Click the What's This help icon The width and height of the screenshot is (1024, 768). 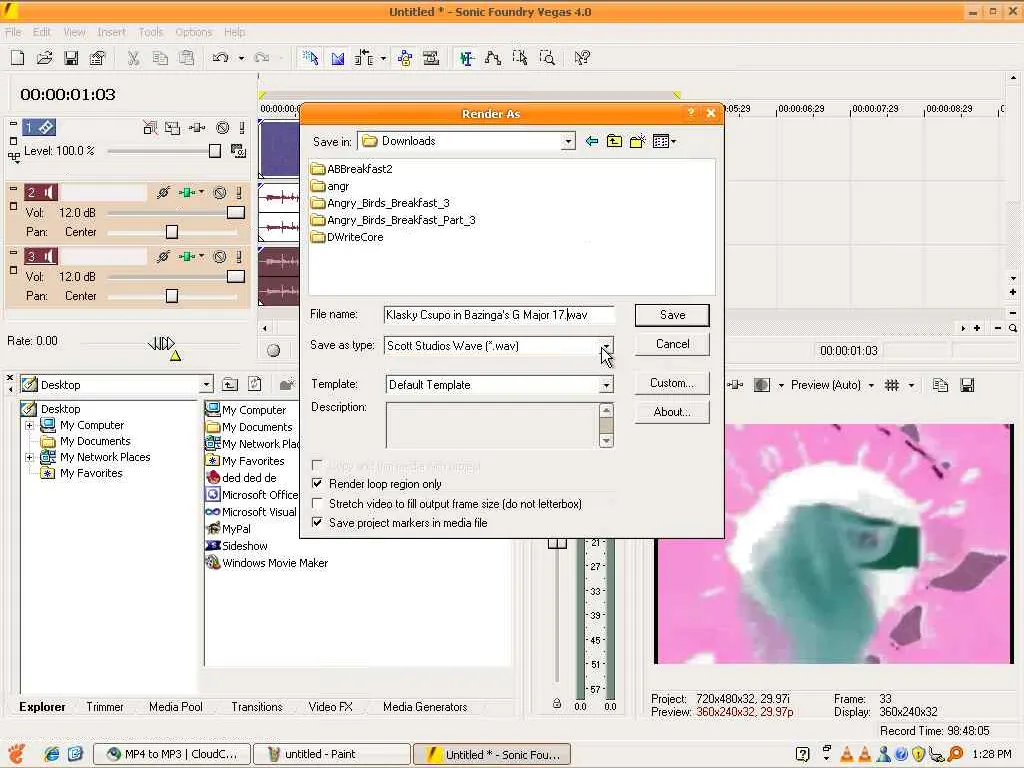click(x=582, y=58)
